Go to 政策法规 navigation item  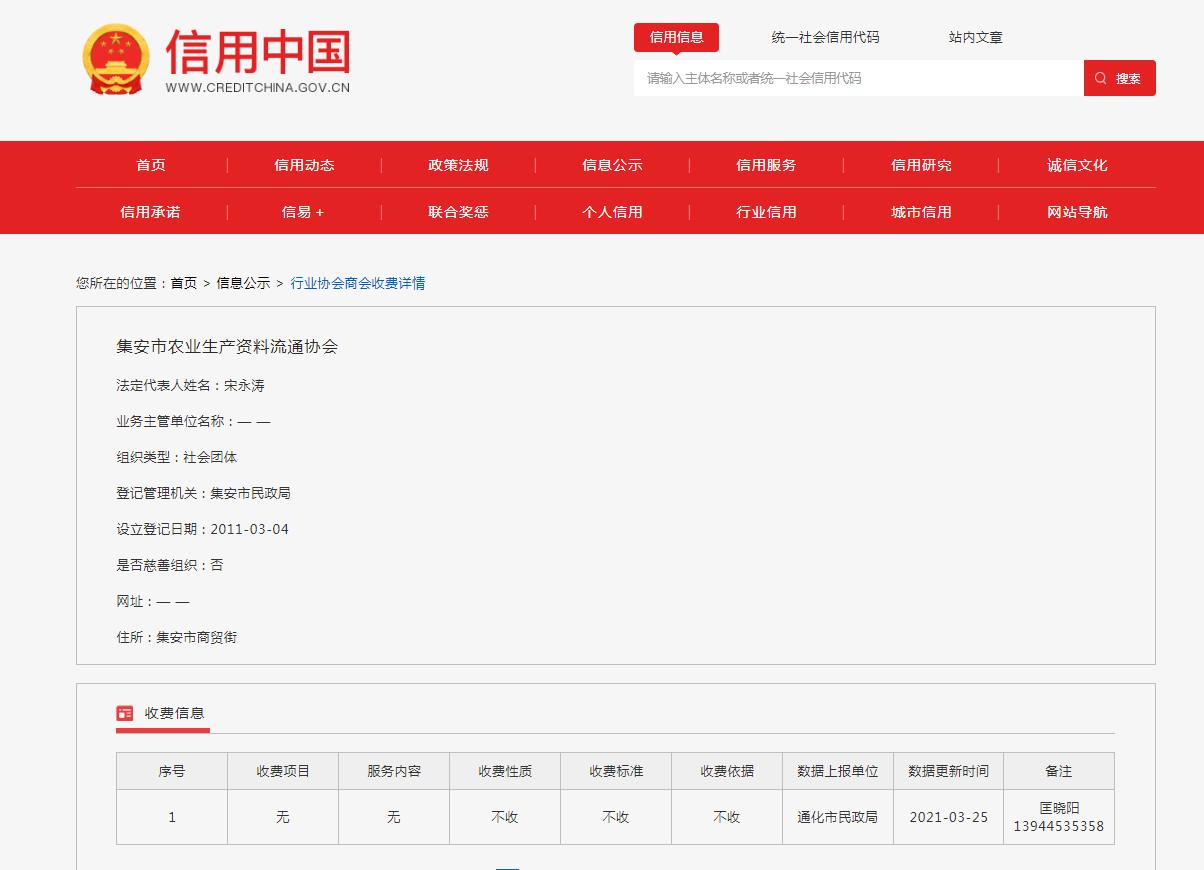pos(458,165)
